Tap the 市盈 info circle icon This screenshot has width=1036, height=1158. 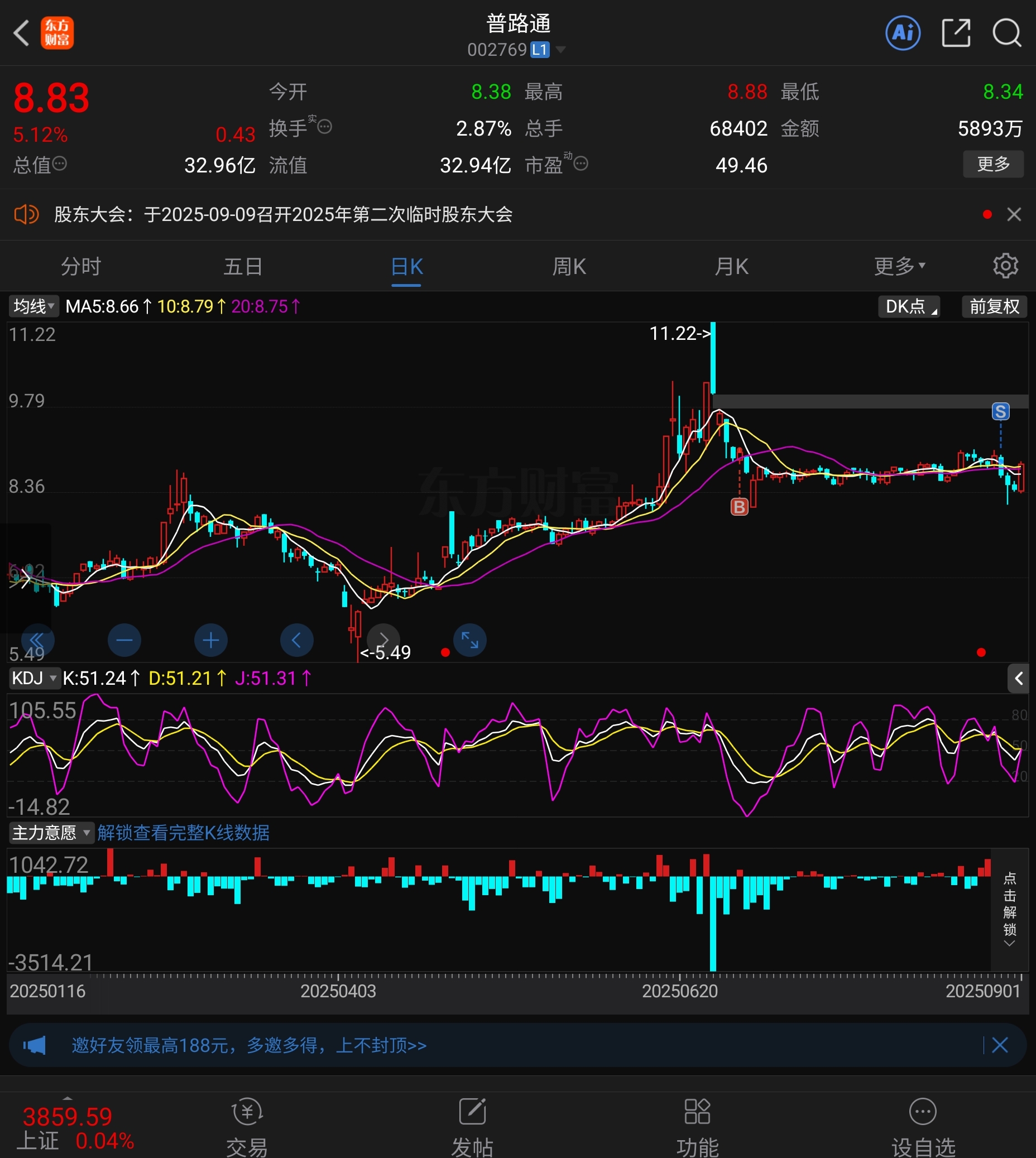(581, 164)
